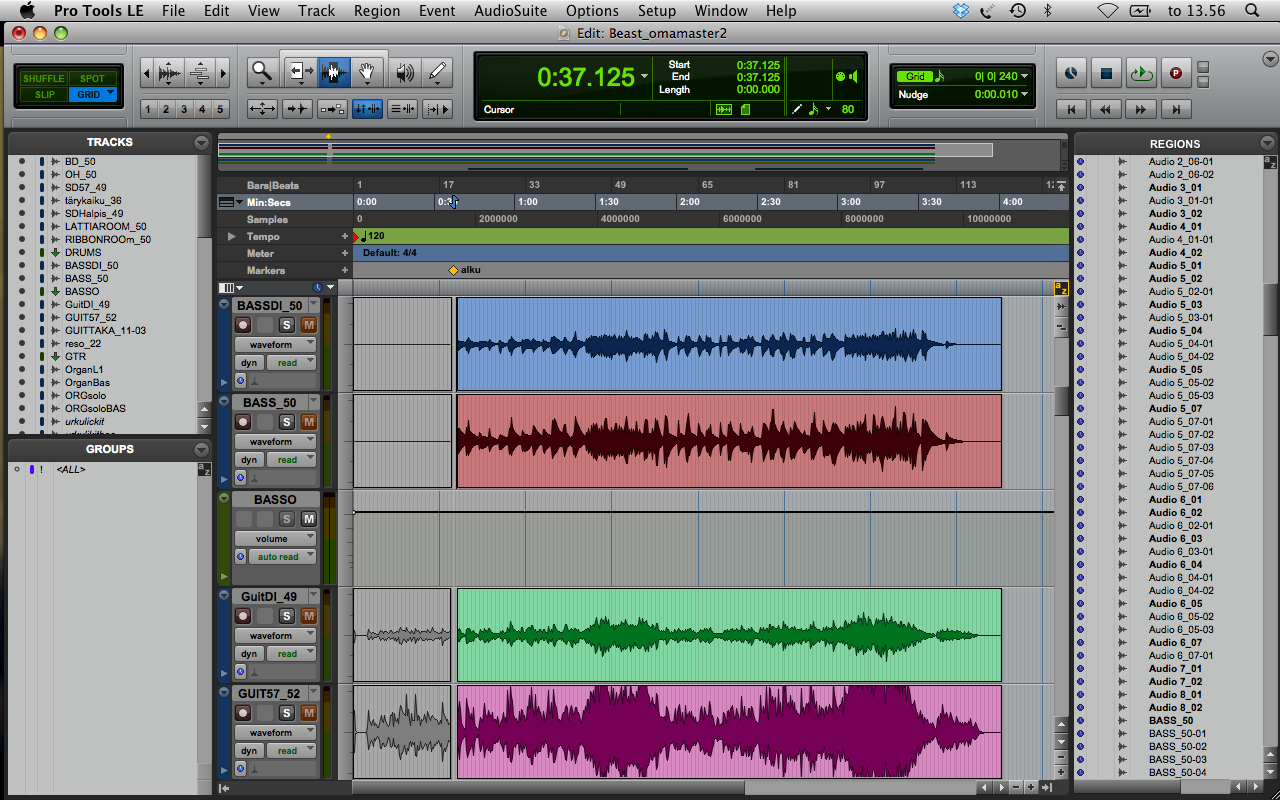
Task: Open the Tracks list popup menu
Action: pyautogui.click(x=202, y=143)
